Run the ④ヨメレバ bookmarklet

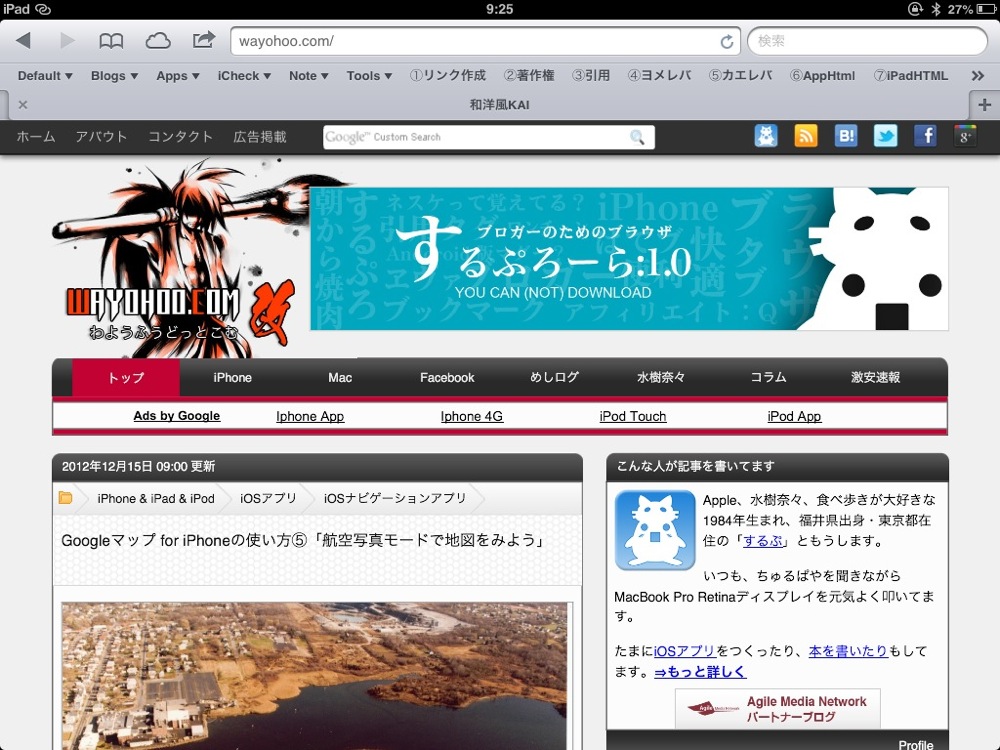pyautogui.click(x=659, y=76)
